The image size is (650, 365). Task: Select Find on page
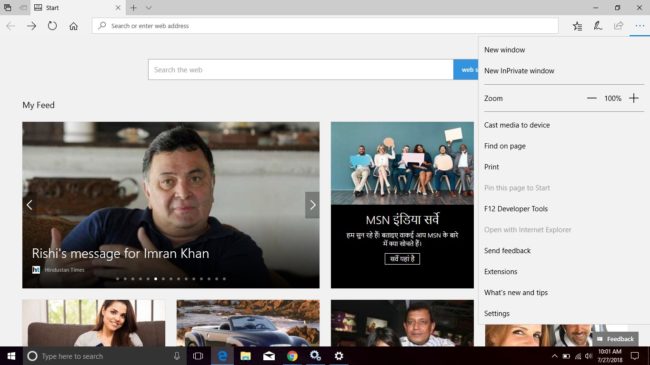(x=505, y=146)
